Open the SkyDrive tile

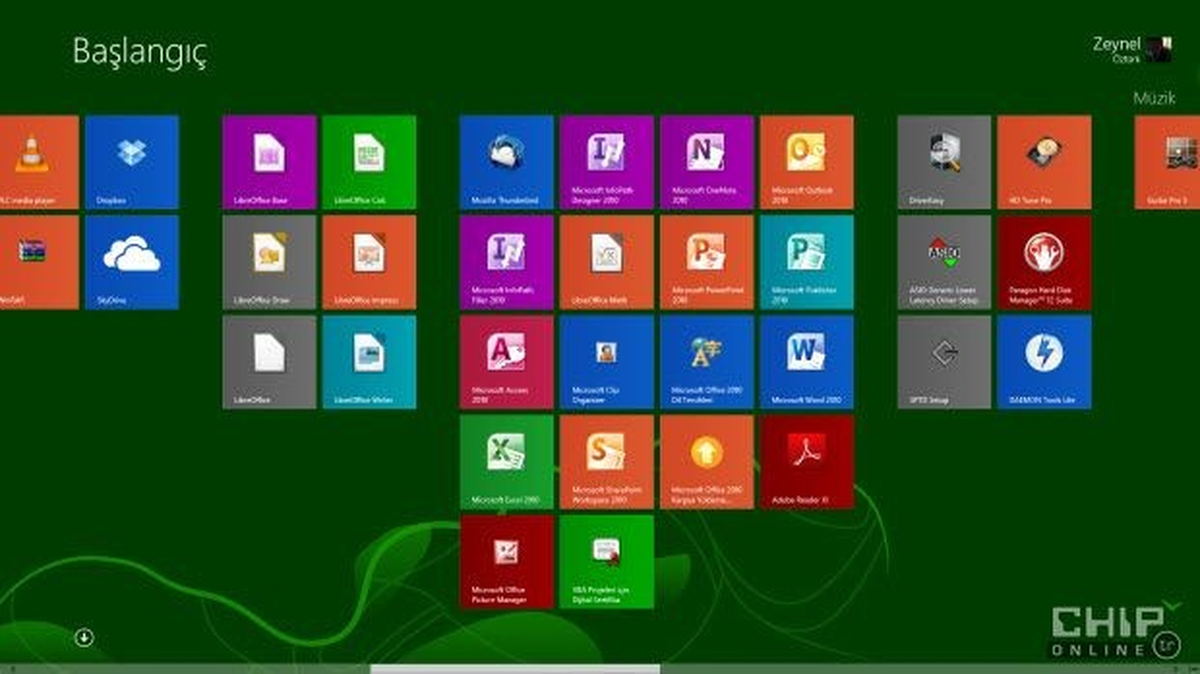(132, 262)
